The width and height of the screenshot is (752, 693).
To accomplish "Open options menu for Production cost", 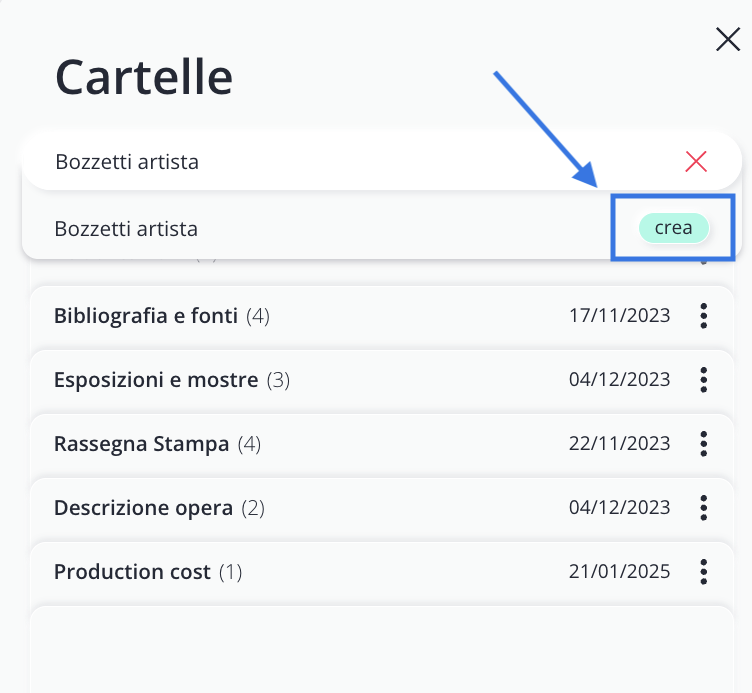I will (704, 572).
